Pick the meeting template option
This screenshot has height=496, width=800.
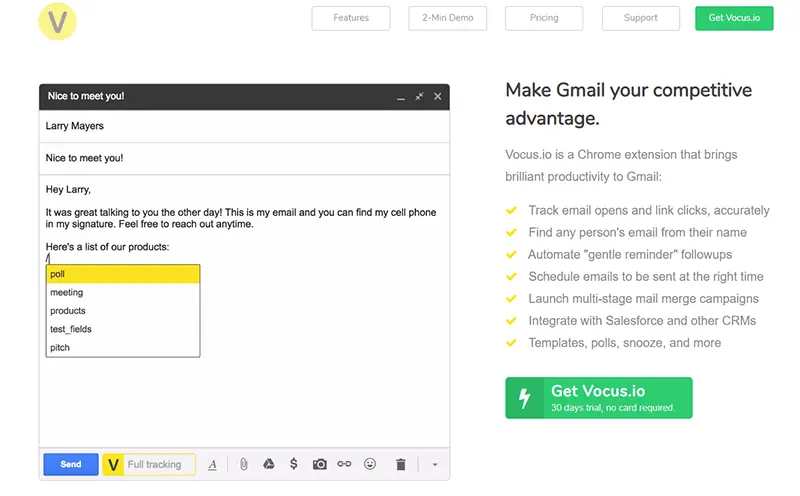point(123,292)
